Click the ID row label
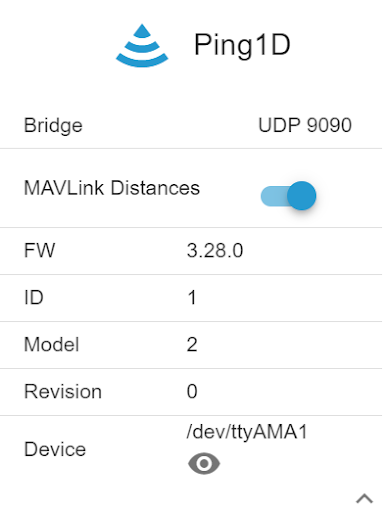 (x=34, y=297)
